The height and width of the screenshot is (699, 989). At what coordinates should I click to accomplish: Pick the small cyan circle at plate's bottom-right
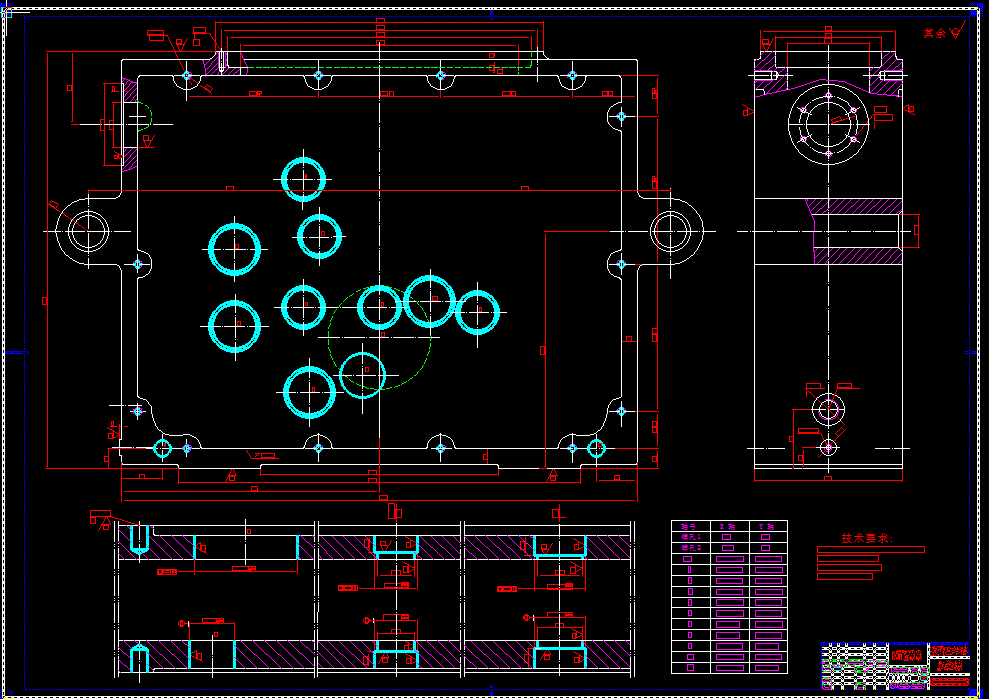coord(596,448)
